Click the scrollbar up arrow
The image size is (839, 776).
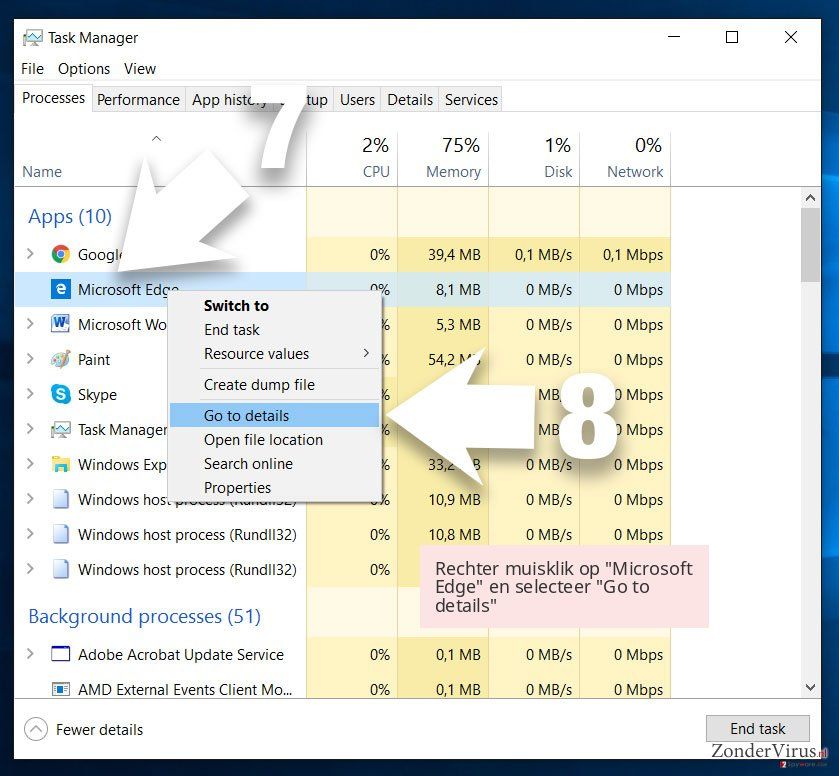[x=810, y=198]
